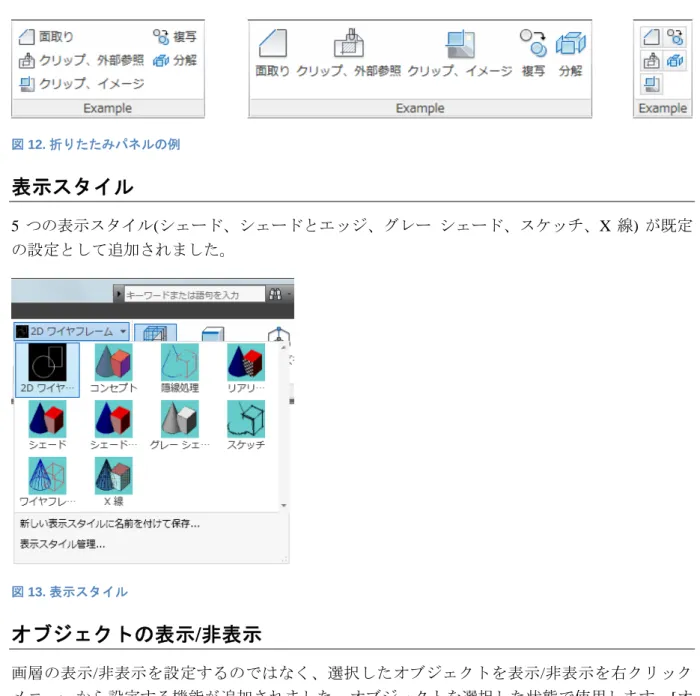Select the リアリ… visual style thumbnail
Image resolution: width=700 pixels, height=696 pixels.
[246, 370]
